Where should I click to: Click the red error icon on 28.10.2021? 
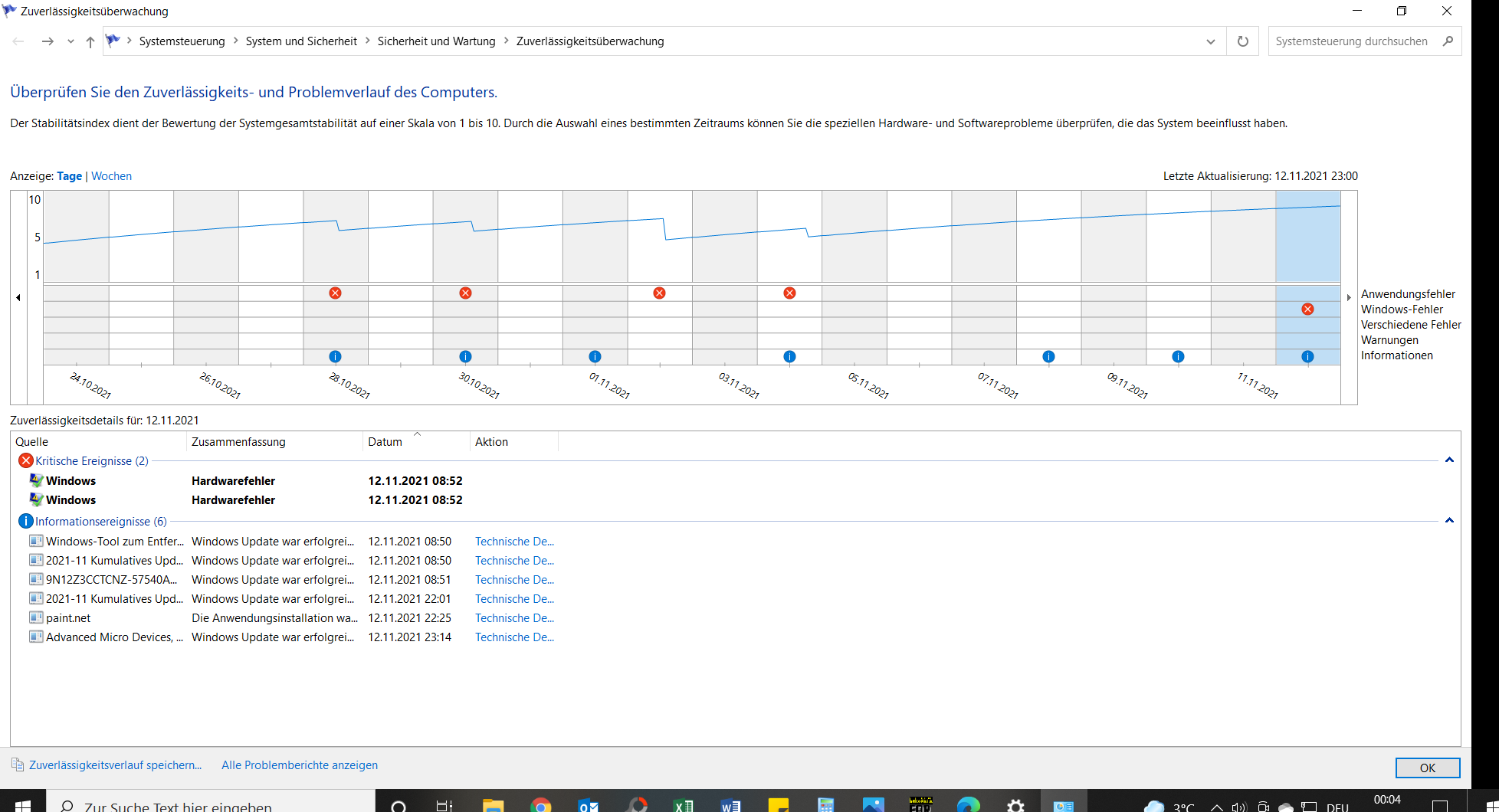coord(335,293)
